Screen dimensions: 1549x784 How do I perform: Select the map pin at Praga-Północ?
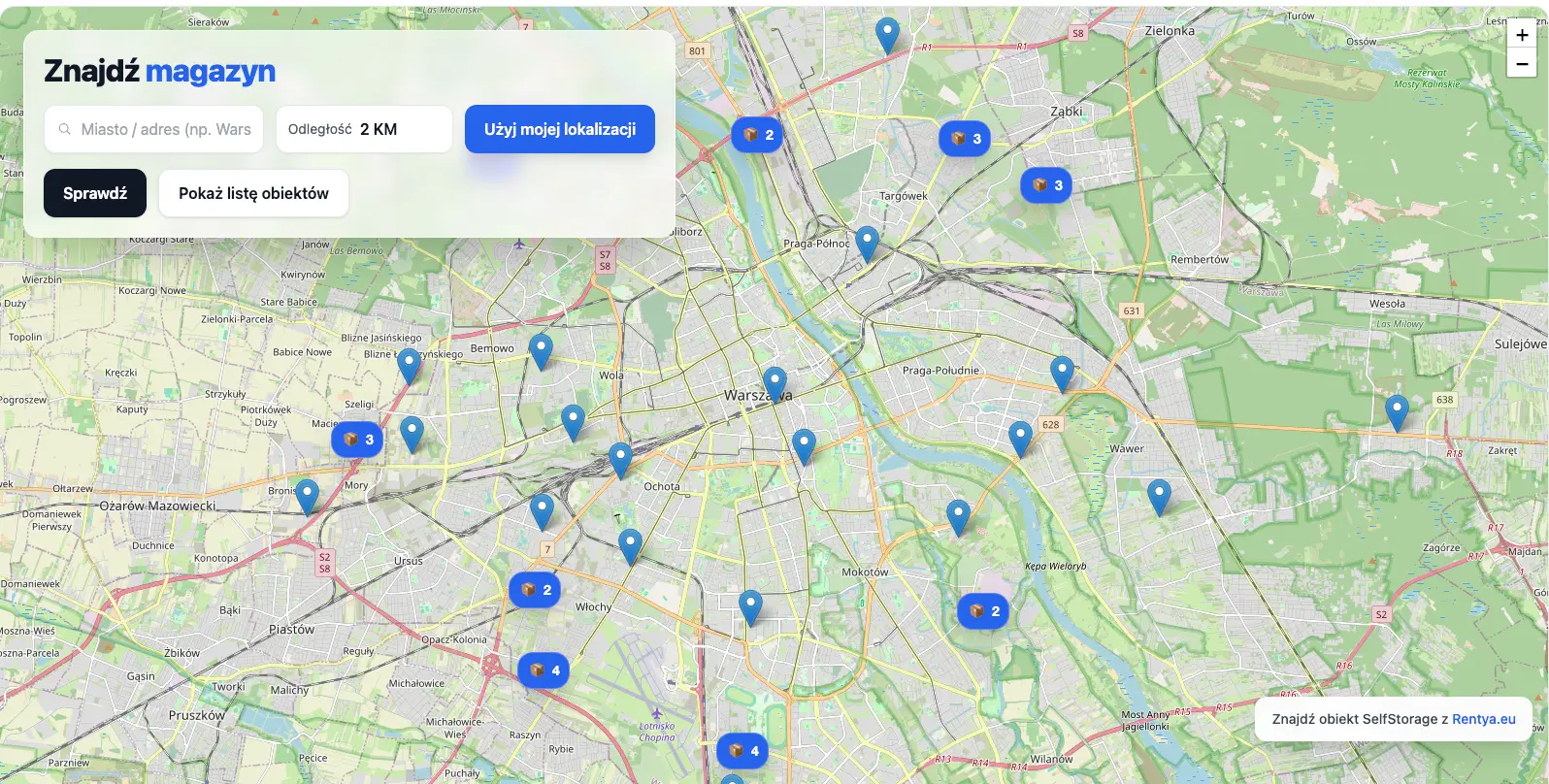click(867, 243)
